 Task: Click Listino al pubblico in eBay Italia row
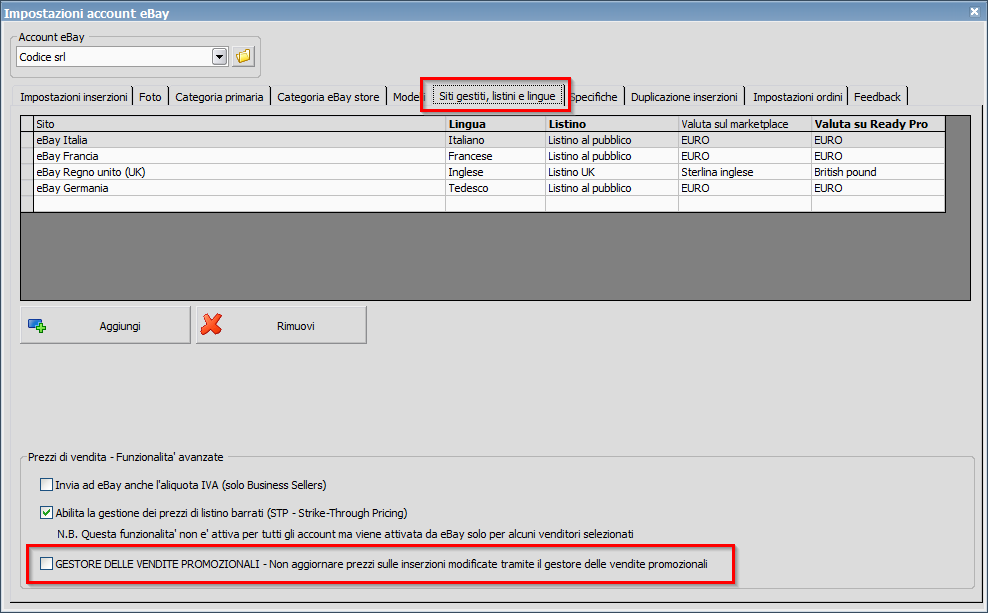(x=612, y=140)
